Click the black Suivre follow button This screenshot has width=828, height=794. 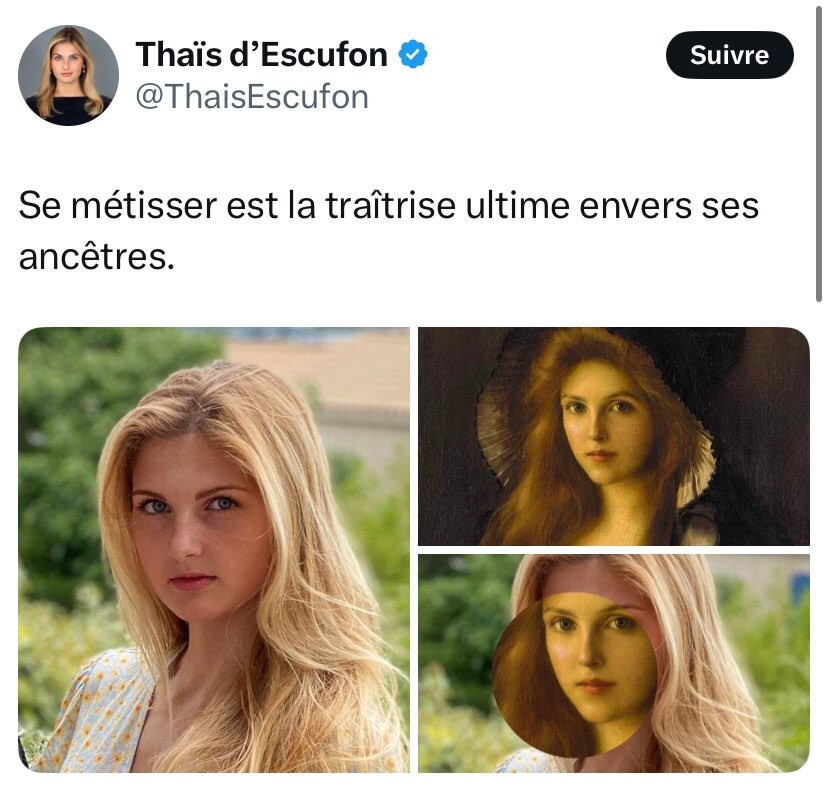coord(729,55)
